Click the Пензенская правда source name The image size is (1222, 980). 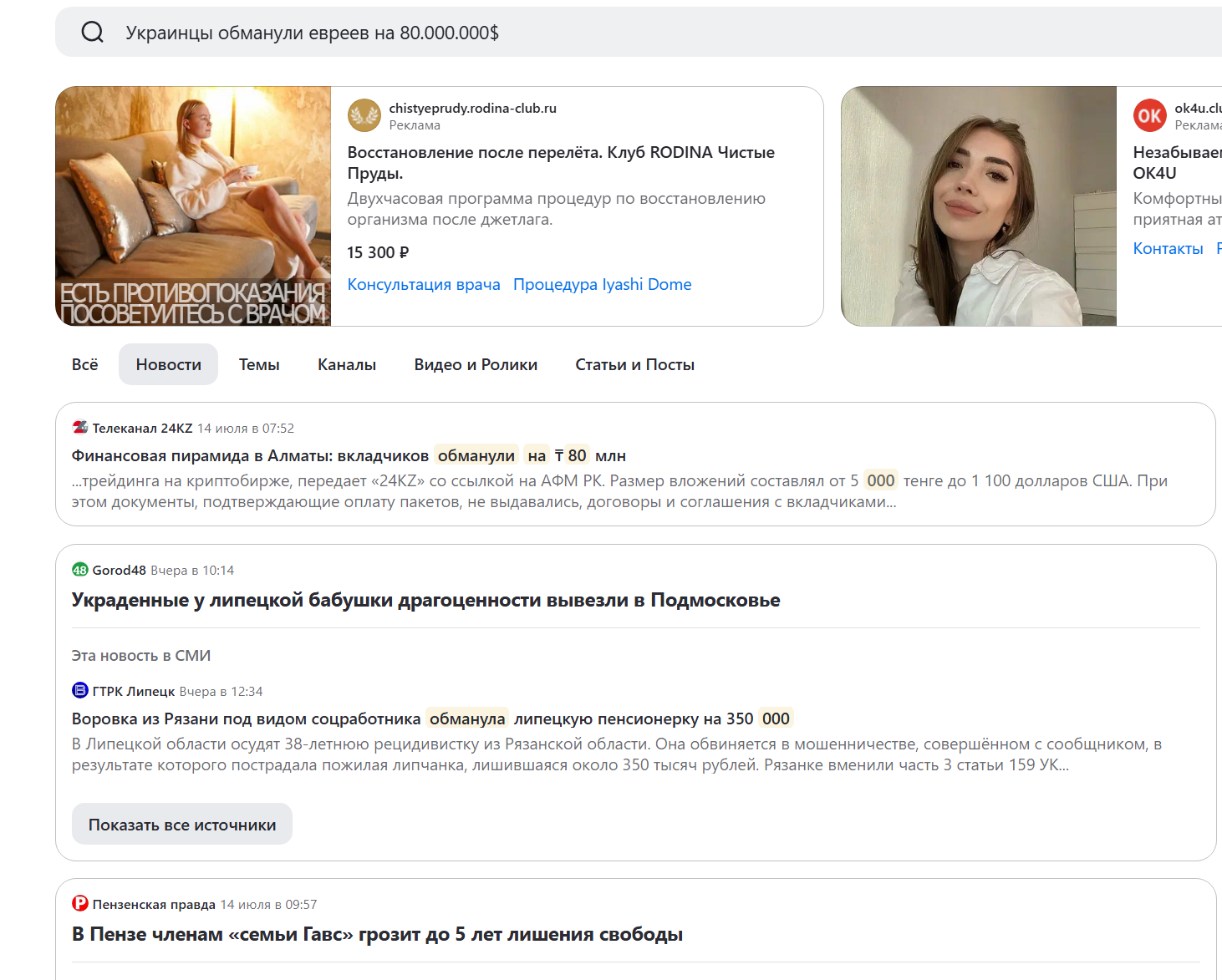click(154, 904)
